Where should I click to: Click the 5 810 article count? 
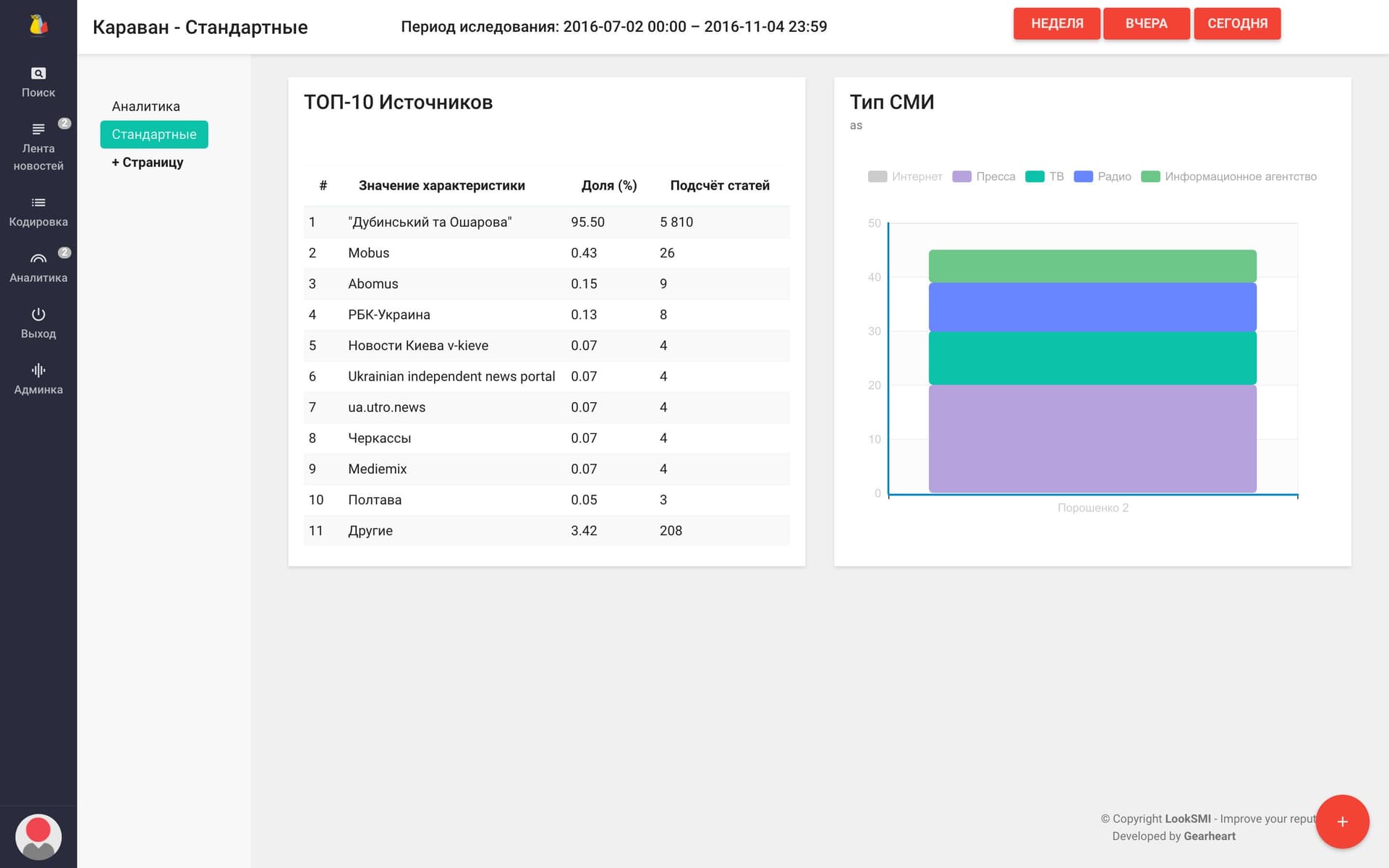click(x=676, y=222)
